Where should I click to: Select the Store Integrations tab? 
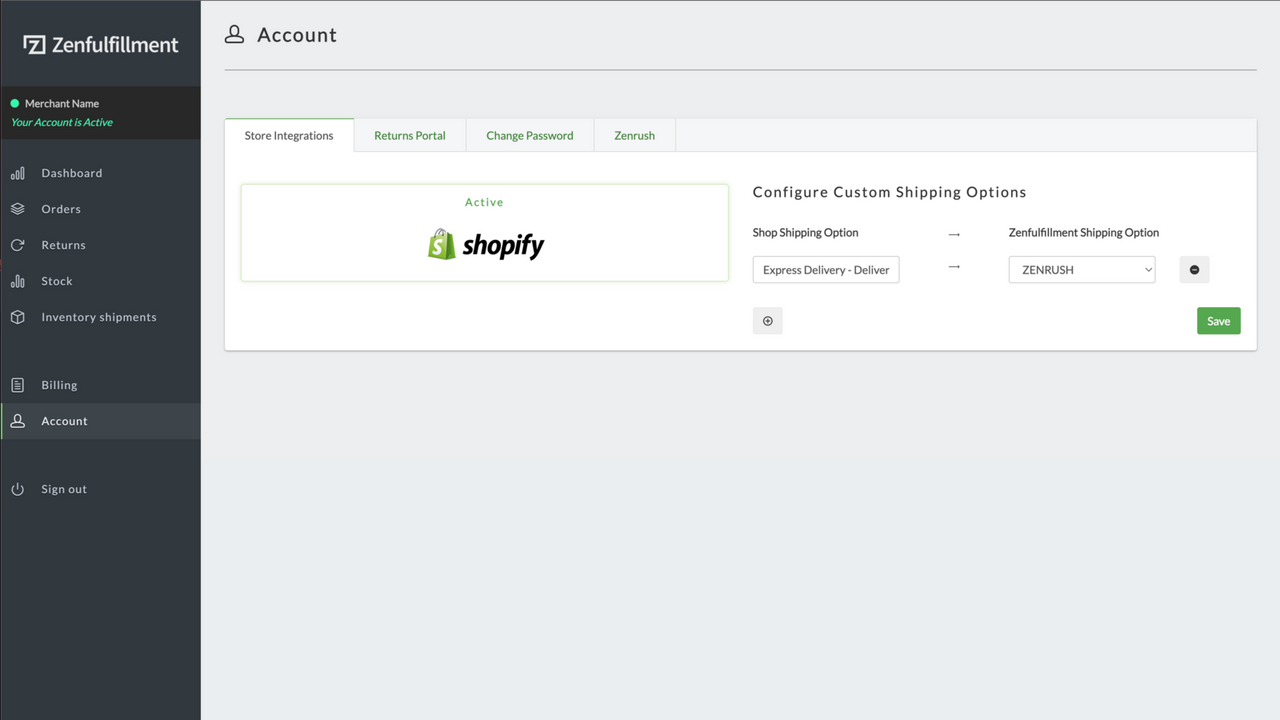(x=289, y=136)
